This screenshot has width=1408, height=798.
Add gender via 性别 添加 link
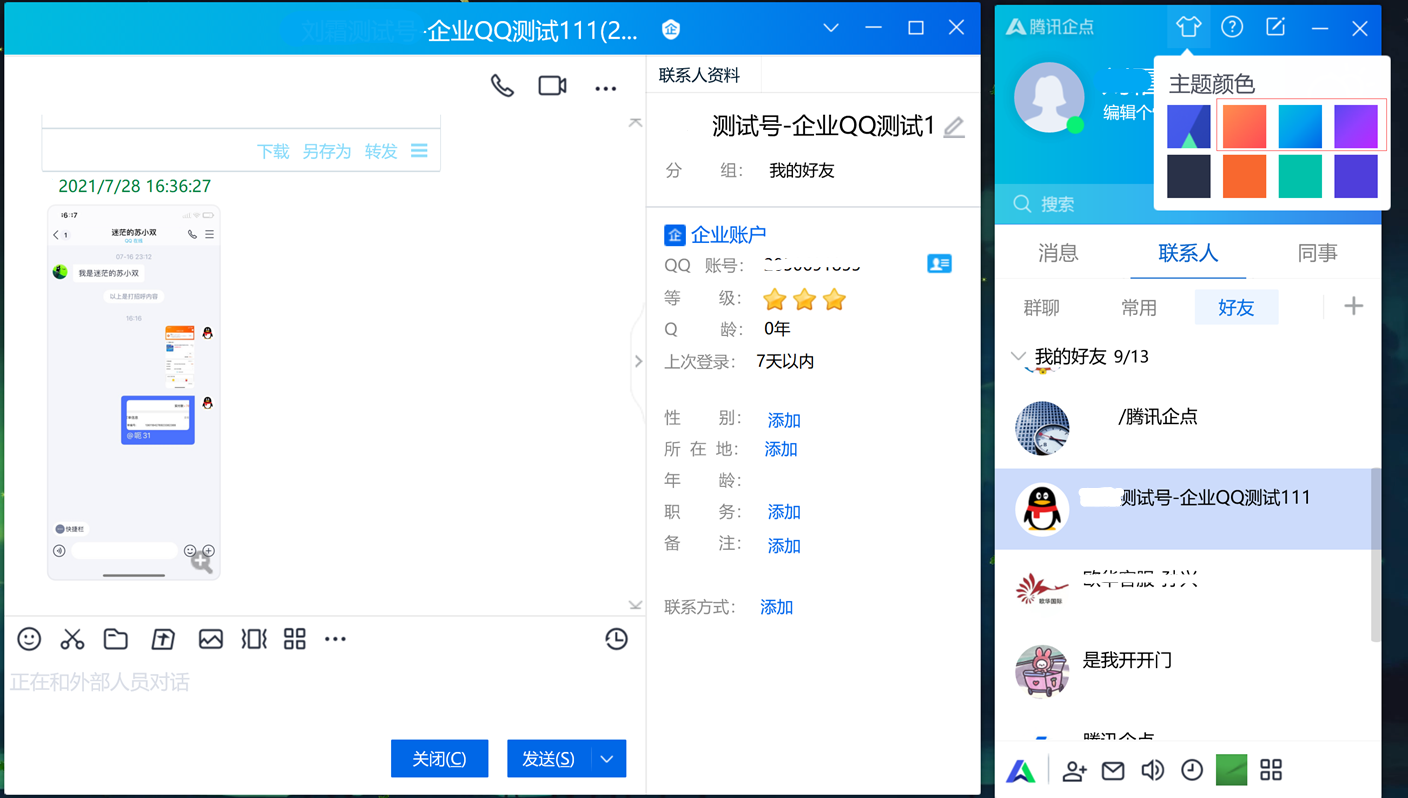(x=784, y=419)
